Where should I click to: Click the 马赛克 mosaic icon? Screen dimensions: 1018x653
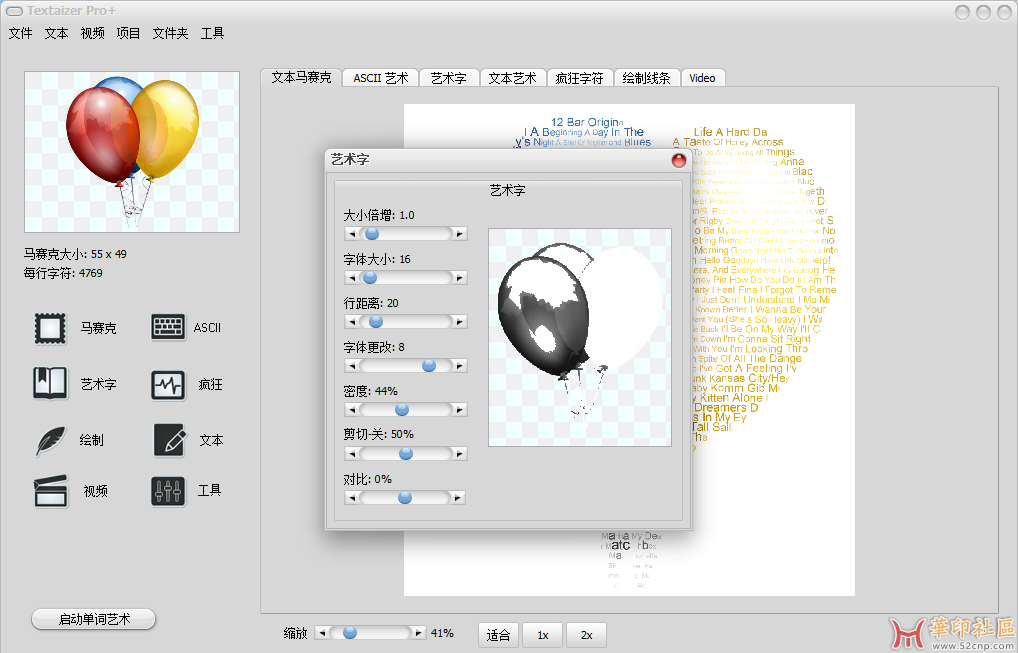pyautogui.click(x=50, y=328)
